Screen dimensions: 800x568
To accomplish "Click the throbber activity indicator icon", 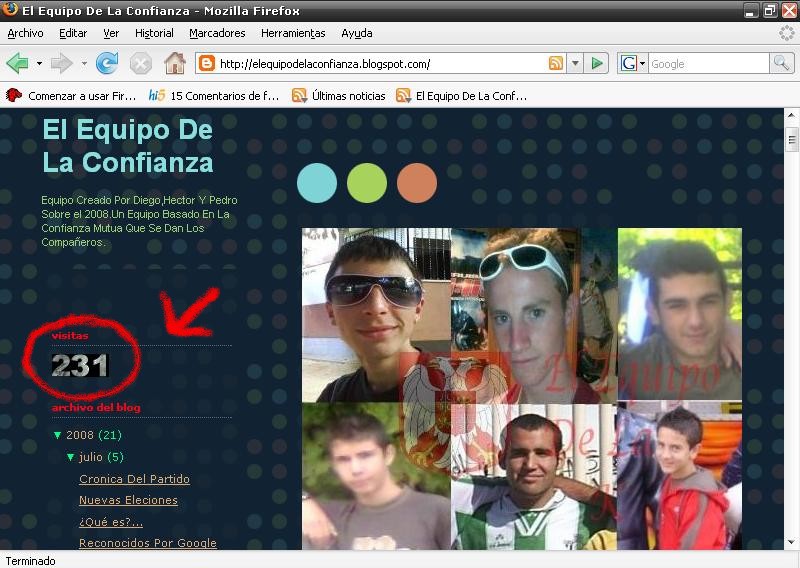I will point(787,34).
